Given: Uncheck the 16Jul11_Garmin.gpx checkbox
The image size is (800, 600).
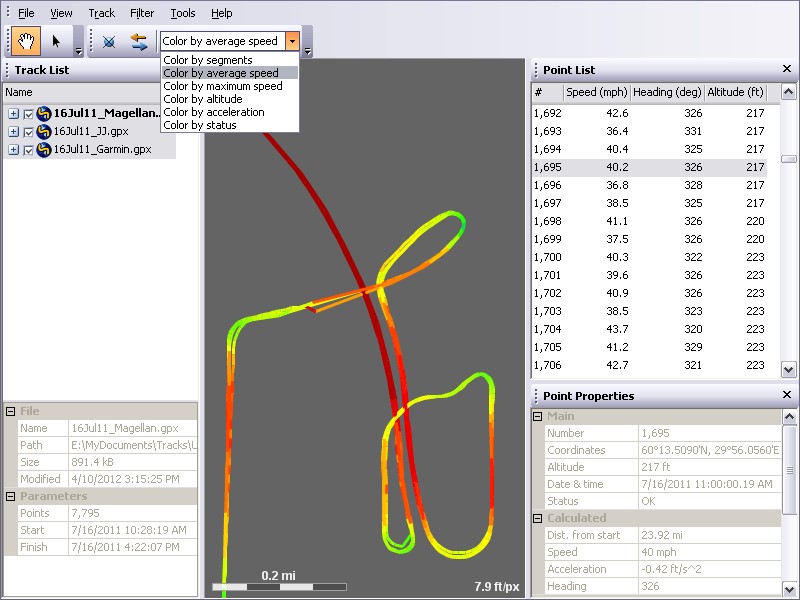Looking at the screenshot, I should [28, 148].
